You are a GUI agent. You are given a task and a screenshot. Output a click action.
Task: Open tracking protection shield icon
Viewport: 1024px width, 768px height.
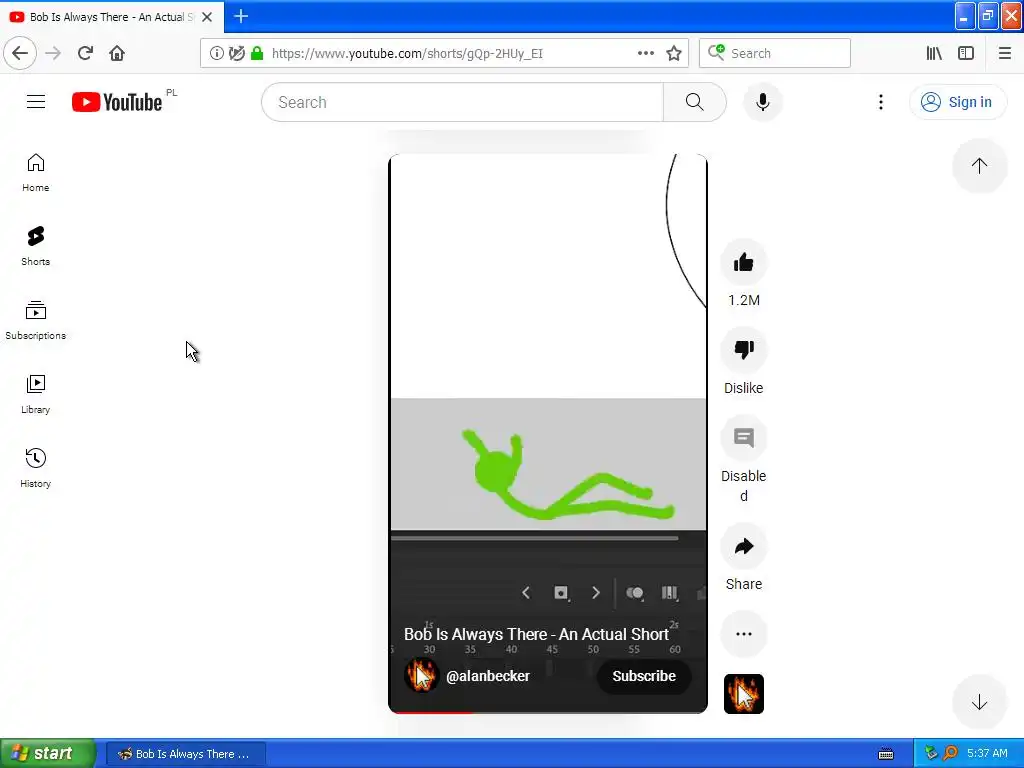click(x=236, y=53)
